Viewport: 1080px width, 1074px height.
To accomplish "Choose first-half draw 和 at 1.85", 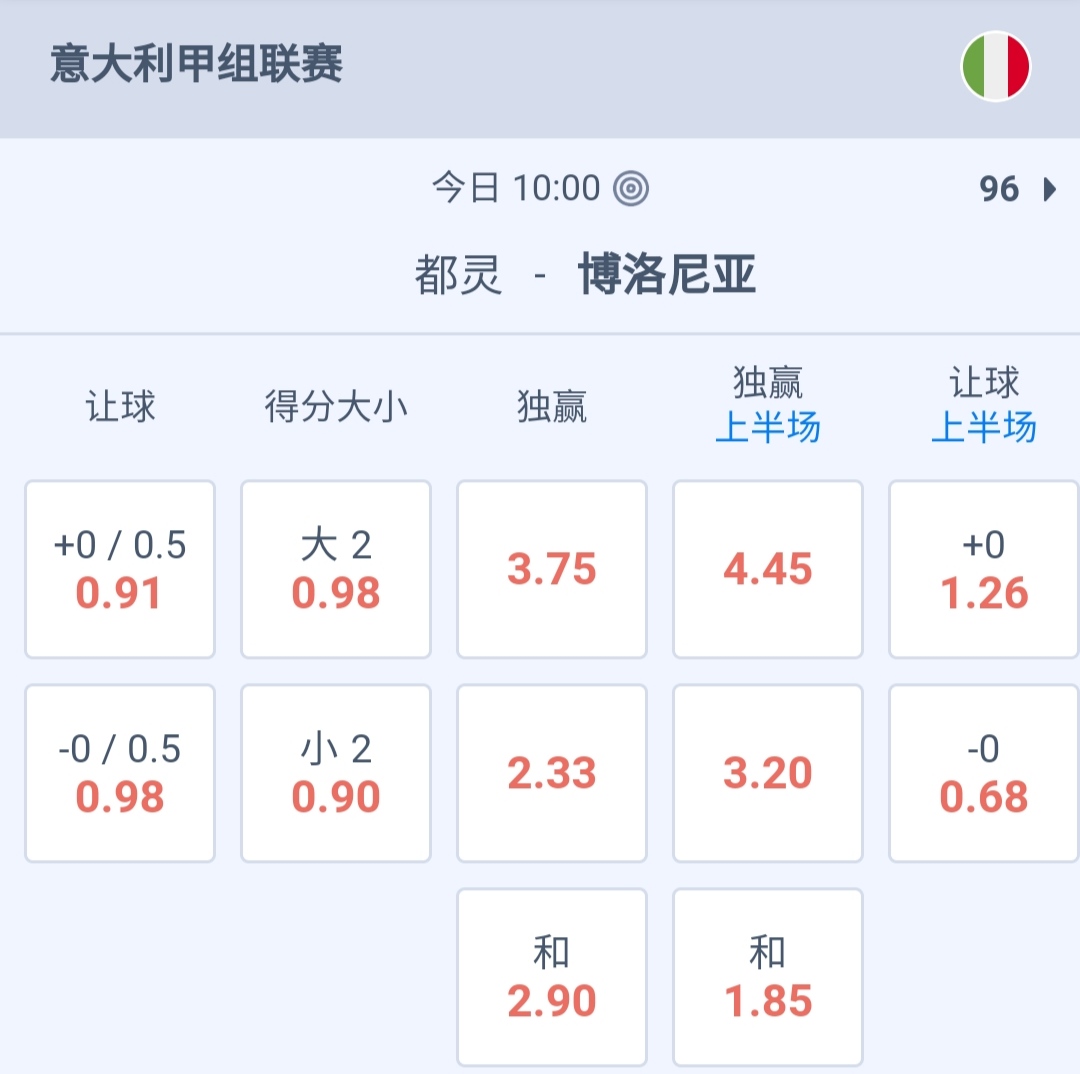I will 768,977.
